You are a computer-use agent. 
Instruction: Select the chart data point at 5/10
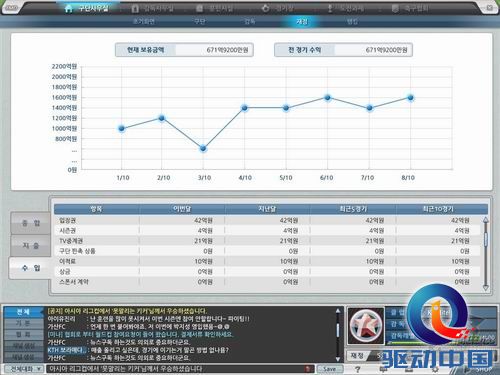[286, 108]
